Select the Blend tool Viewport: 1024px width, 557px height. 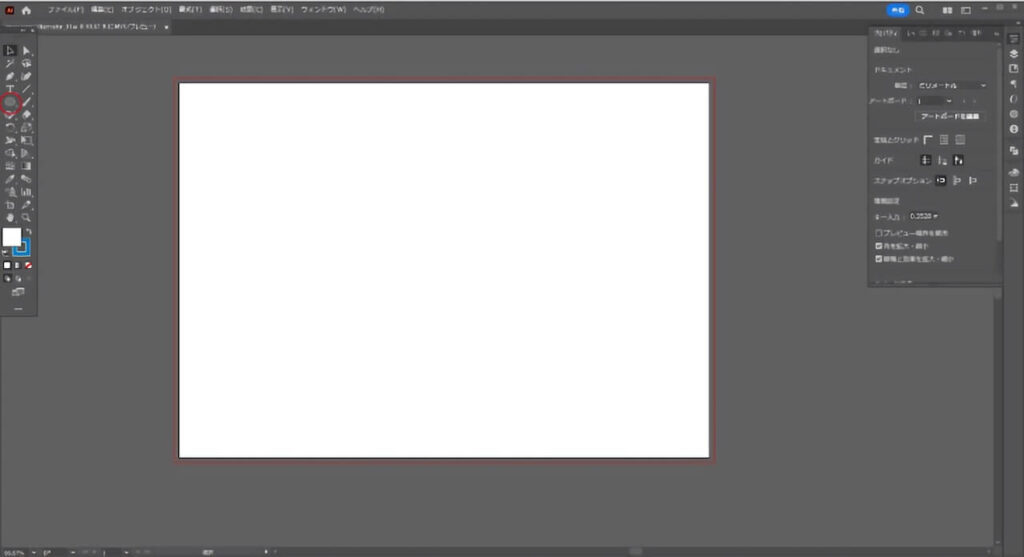point(26,179)
